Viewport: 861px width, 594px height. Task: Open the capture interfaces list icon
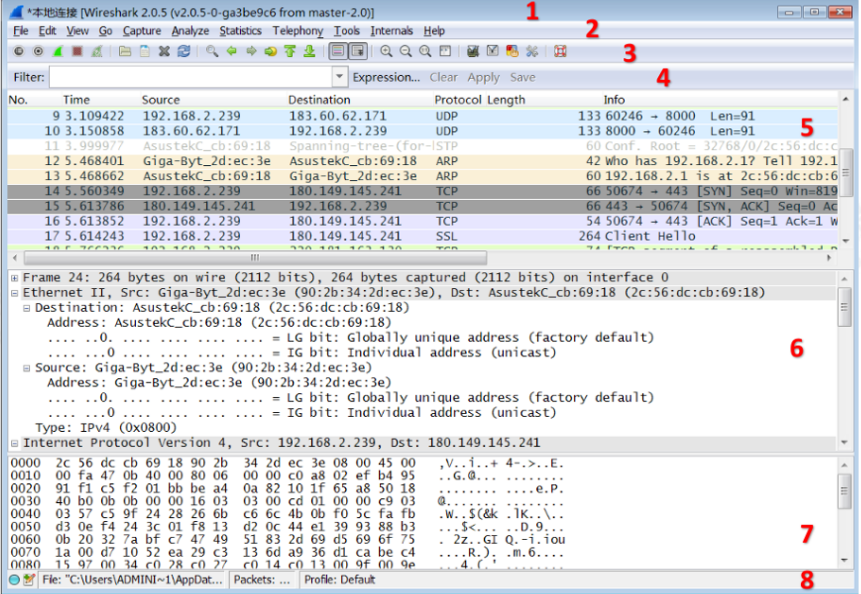point(19,51)
